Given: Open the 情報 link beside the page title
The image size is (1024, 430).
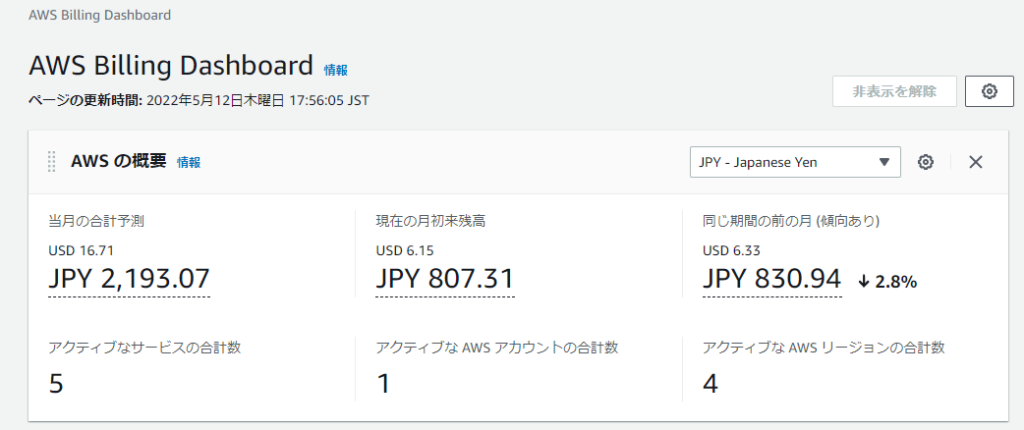Looking at the screenshot, I should pos(336,70).
